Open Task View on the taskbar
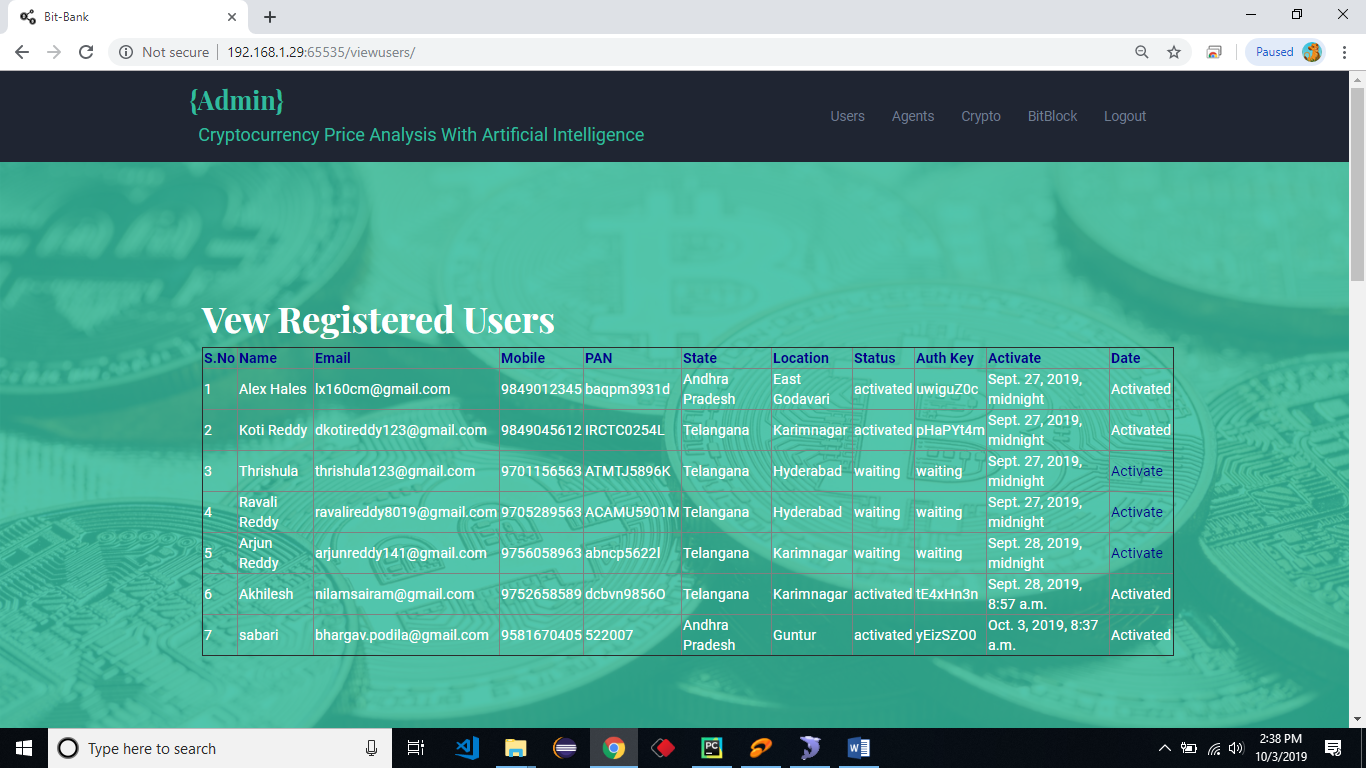 pyautogui.click(x=417, y=748)
